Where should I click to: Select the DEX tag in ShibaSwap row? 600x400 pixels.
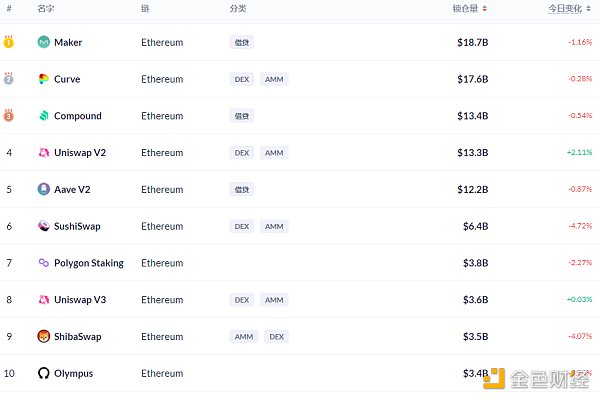click(277, 336)
